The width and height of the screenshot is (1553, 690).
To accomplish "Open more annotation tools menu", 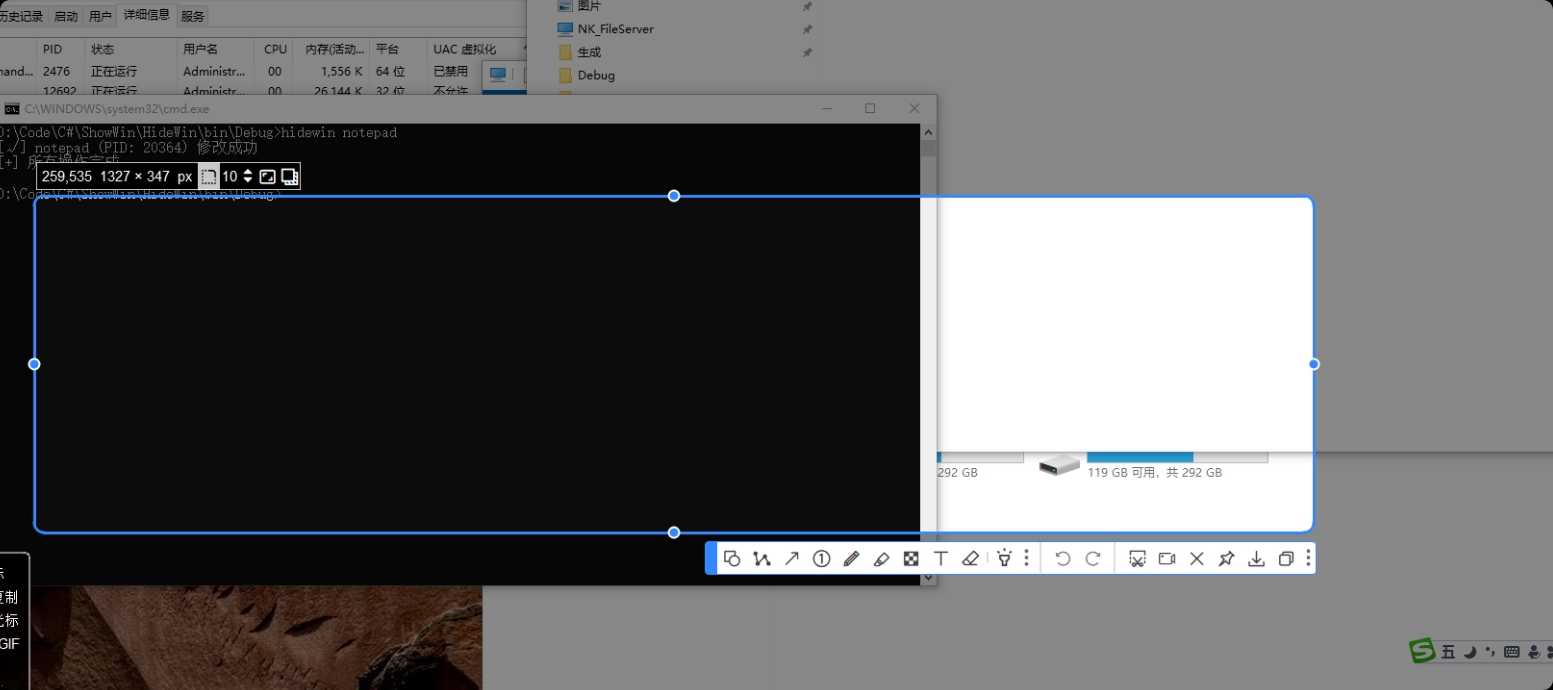I will 1026,559.
